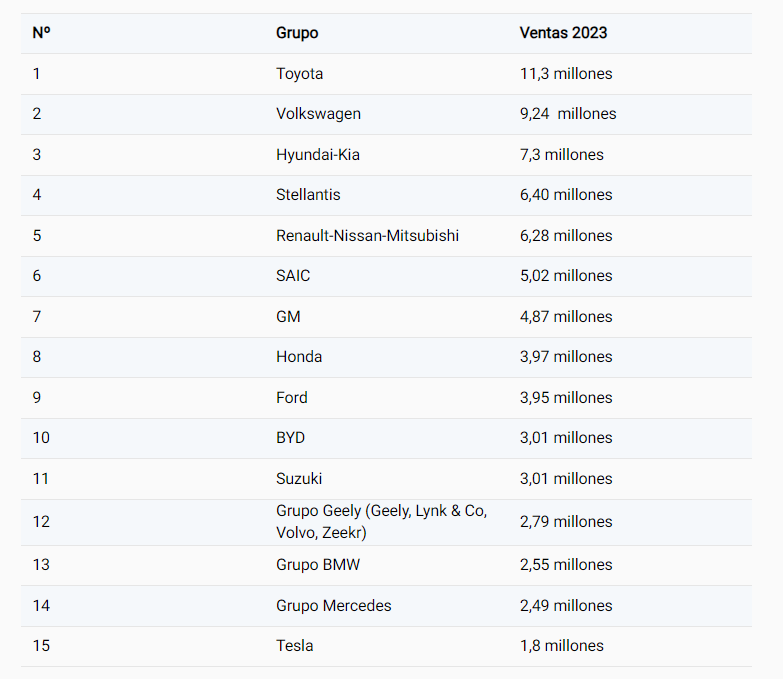Click the '6,40 millones' sales value
Image resolution: width=783 pixels, height=679 pixels.
click(566, 195)
